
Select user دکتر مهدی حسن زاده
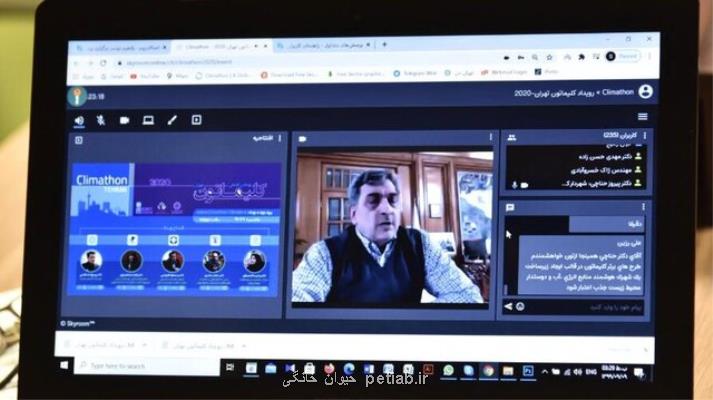coord(610,157)
